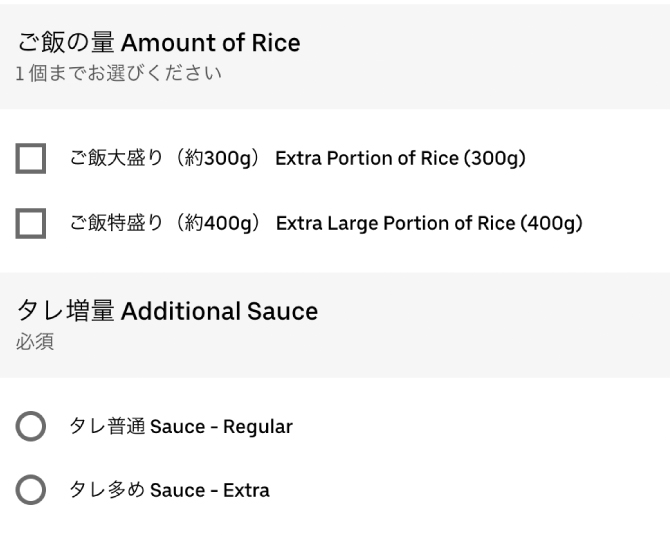Select the Sauce - Regular radio button
This screenshot has height=536, width=670.
pyautogui.click(x=31, y=427)
